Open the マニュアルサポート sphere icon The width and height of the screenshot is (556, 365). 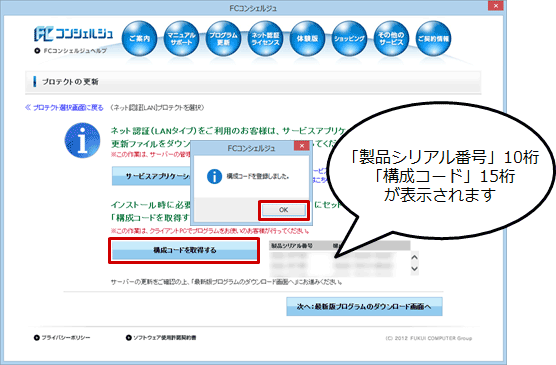coord(181,38)
